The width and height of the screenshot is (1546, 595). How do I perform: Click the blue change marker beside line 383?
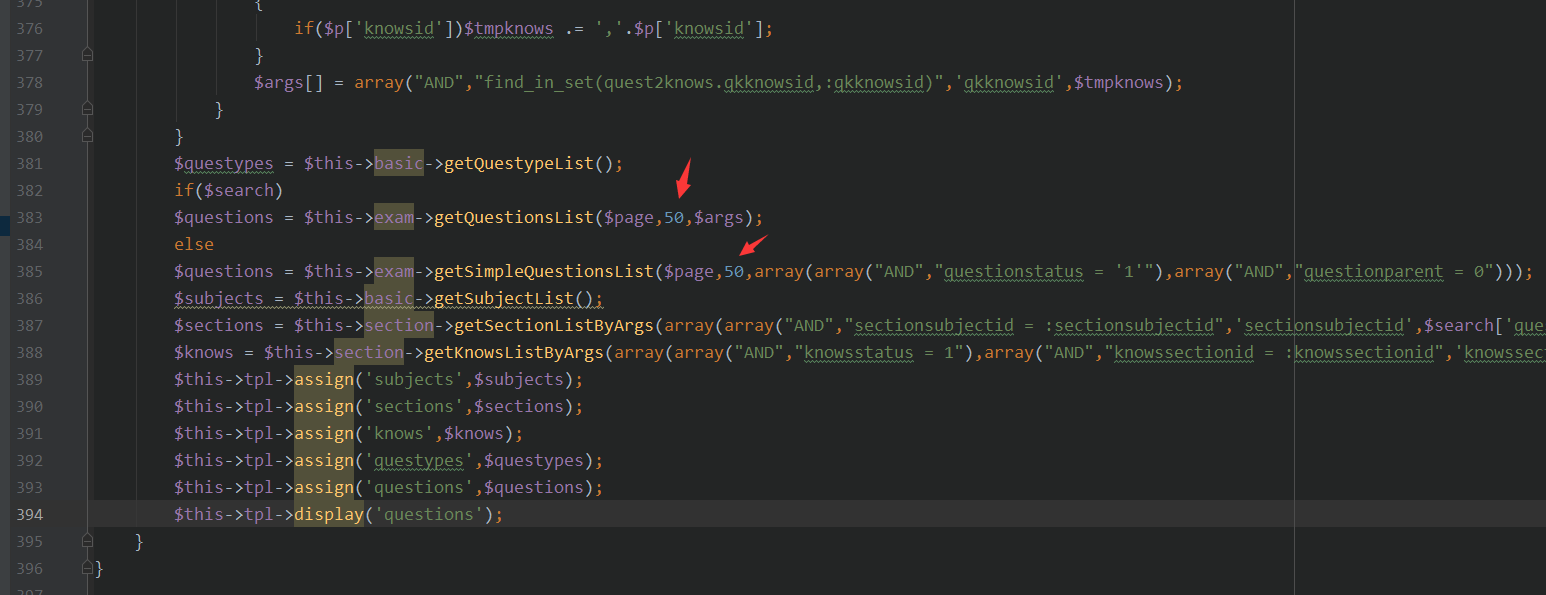5,224
